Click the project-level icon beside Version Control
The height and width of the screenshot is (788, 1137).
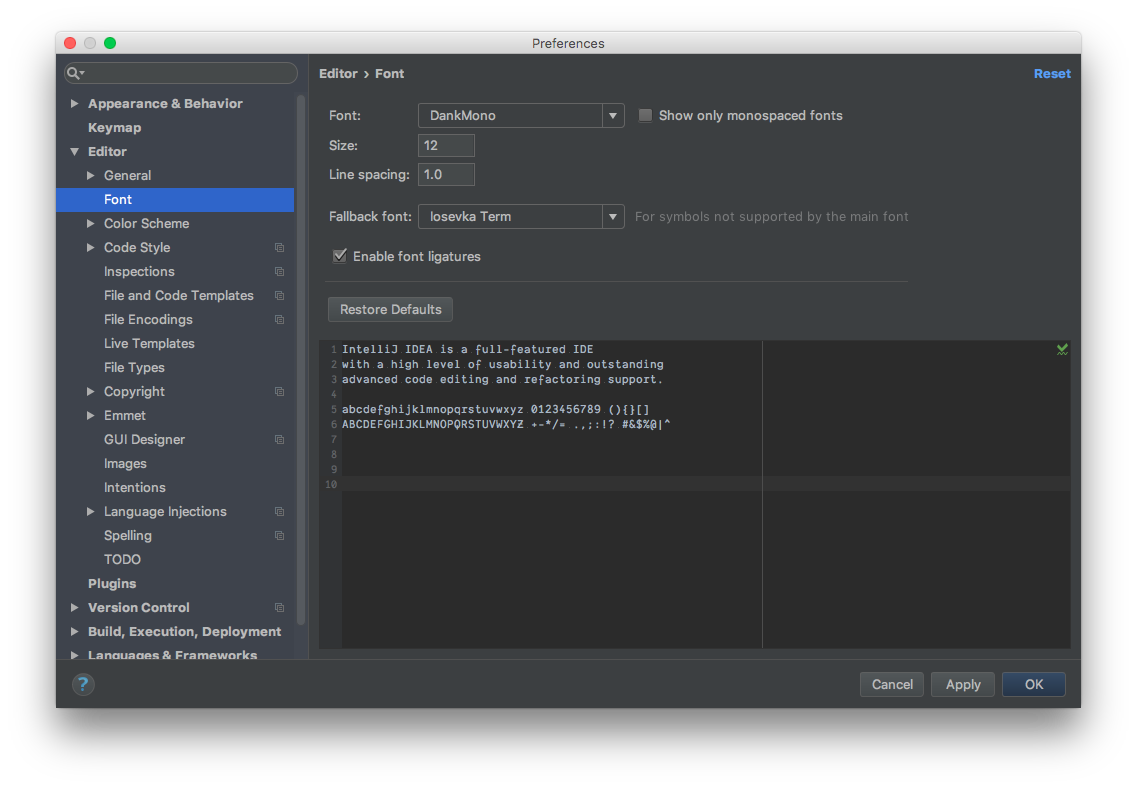(x=279, y=608)
